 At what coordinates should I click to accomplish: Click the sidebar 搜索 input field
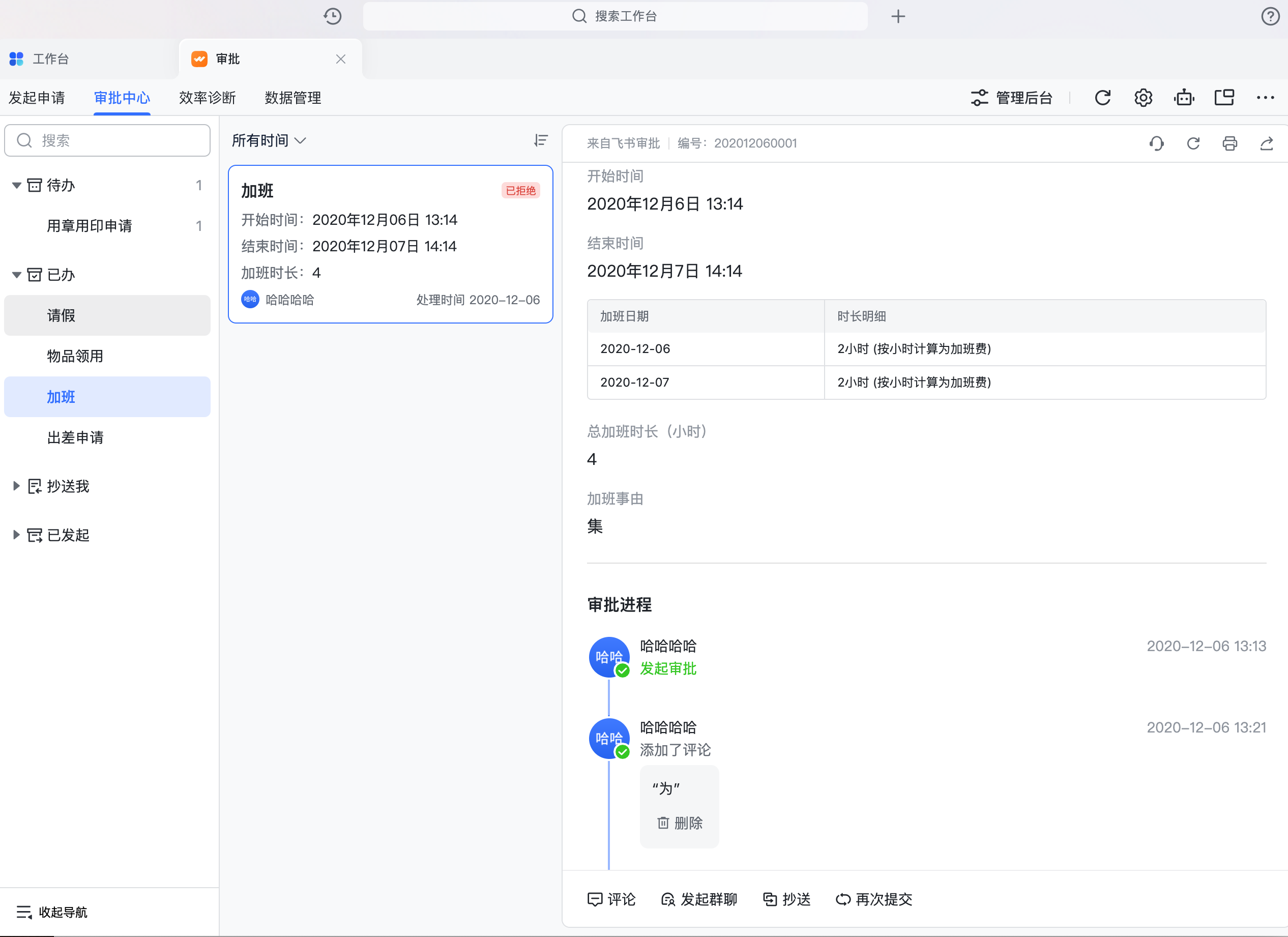coord(107,140)
